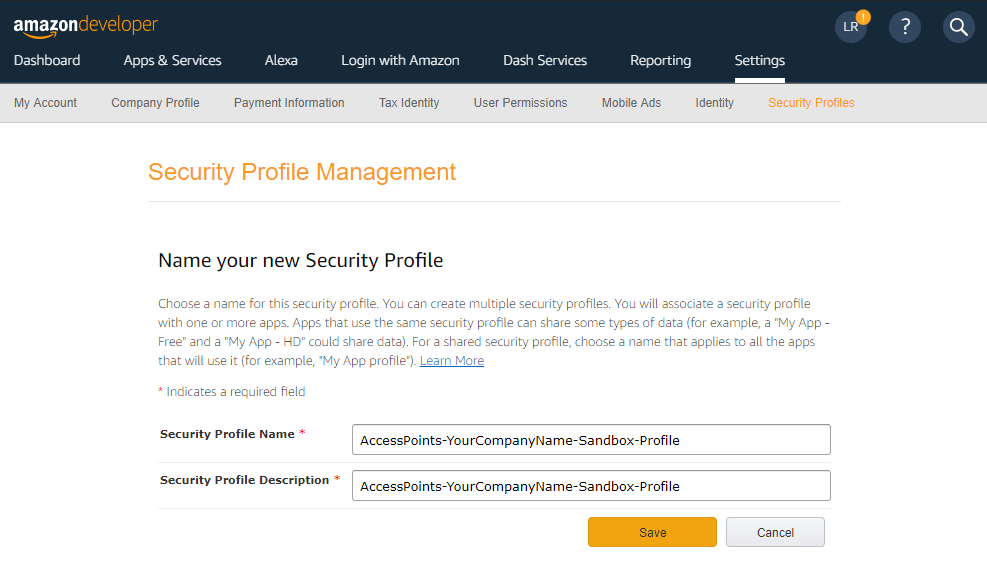Click the notification badge on the profile avatar

[864, 15]
